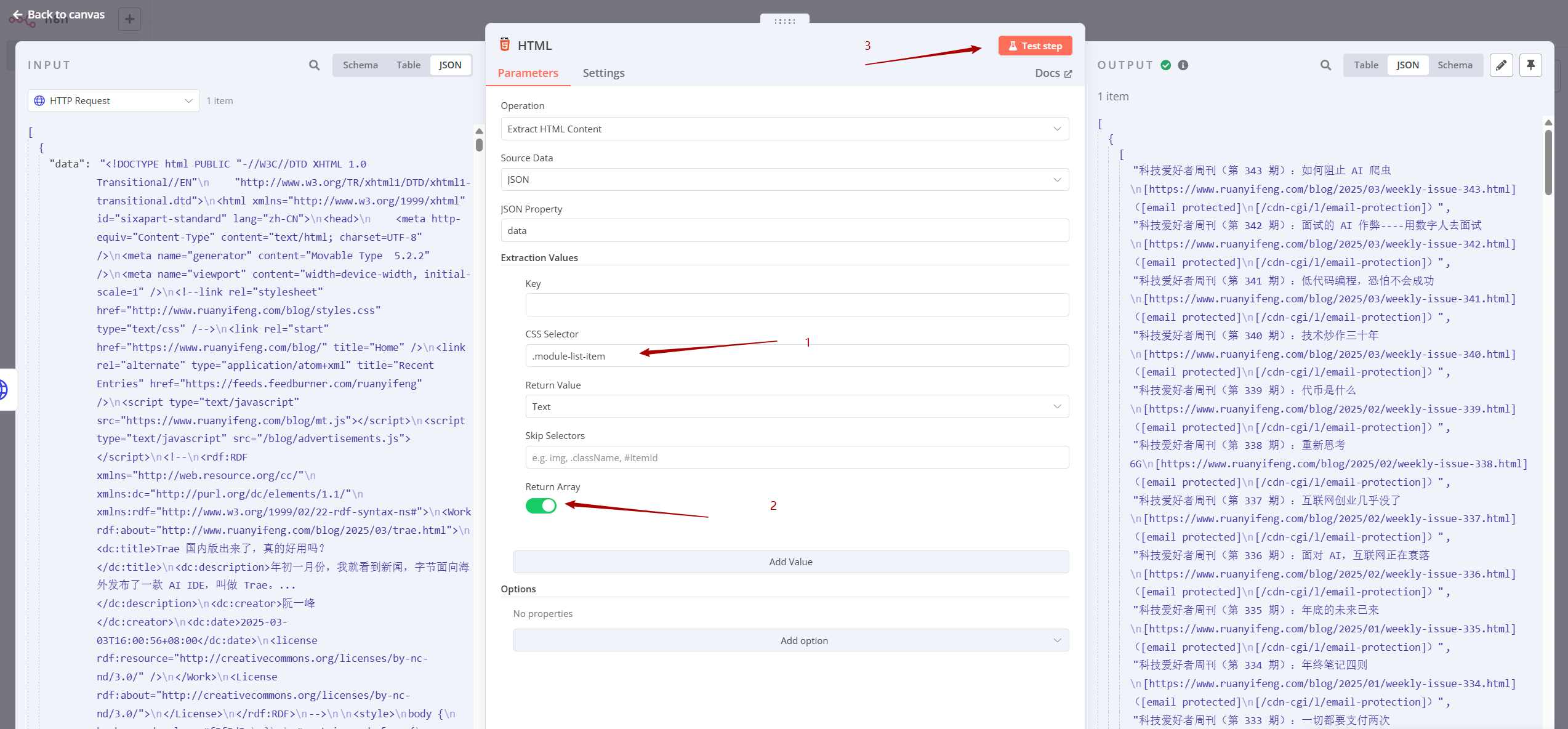This screenshot has width=1568, height=729.
Task: Pin the output data with pin icon
Action: tap(1530, 65)
